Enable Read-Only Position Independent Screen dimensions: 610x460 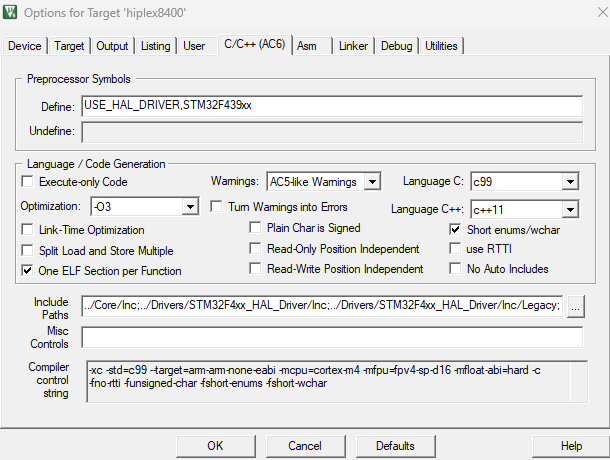click(255, 248)
